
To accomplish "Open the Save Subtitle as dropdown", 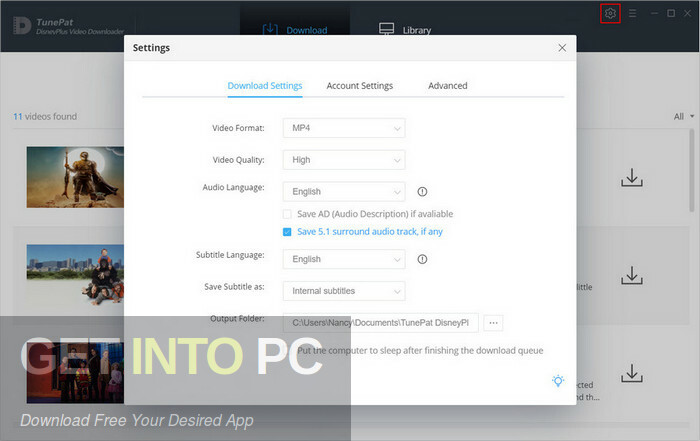I will [344, 291].
